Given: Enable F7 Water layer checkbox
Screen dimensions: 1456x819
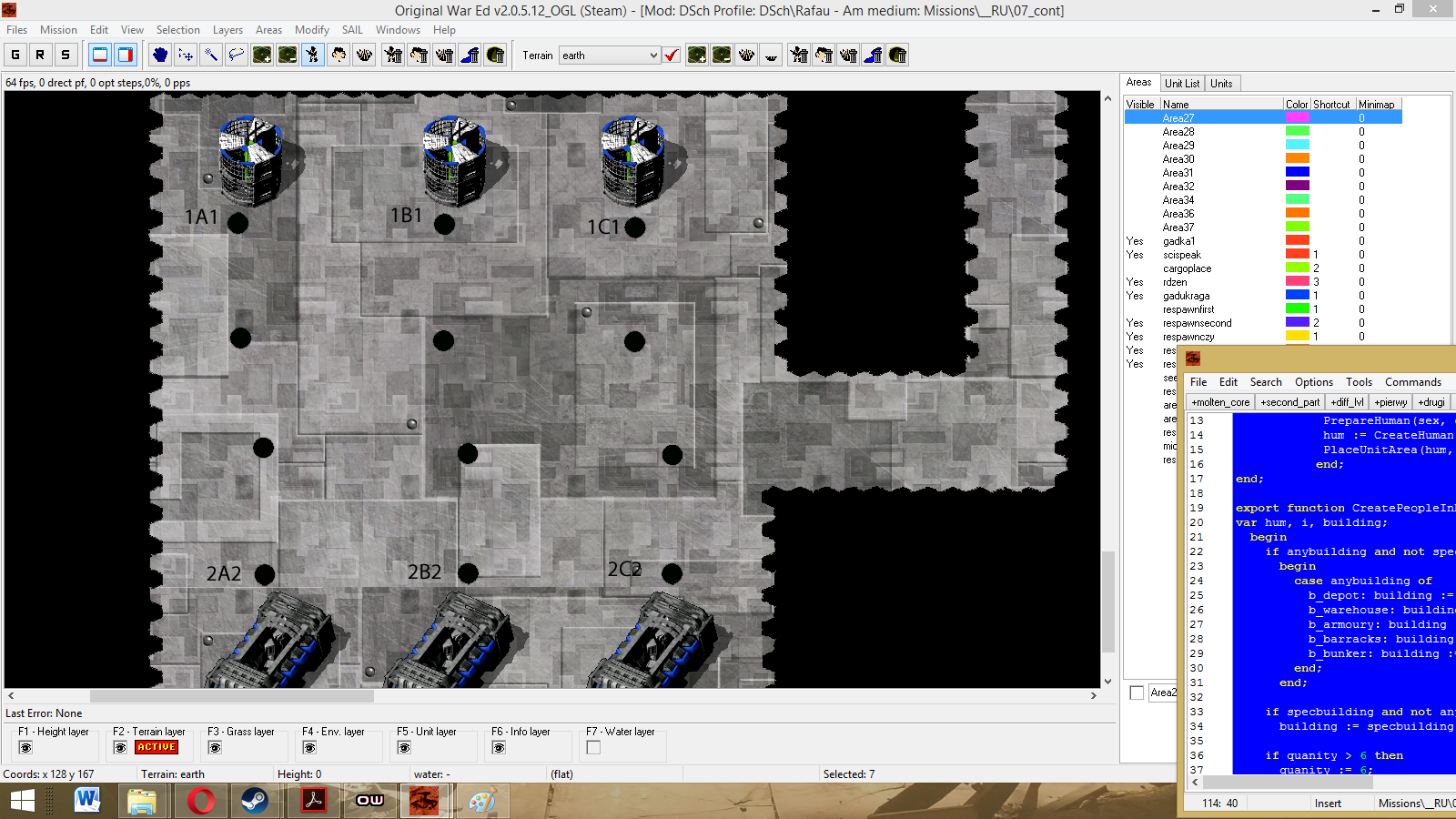Looking at the screenshot, I should tap(593, 748).
